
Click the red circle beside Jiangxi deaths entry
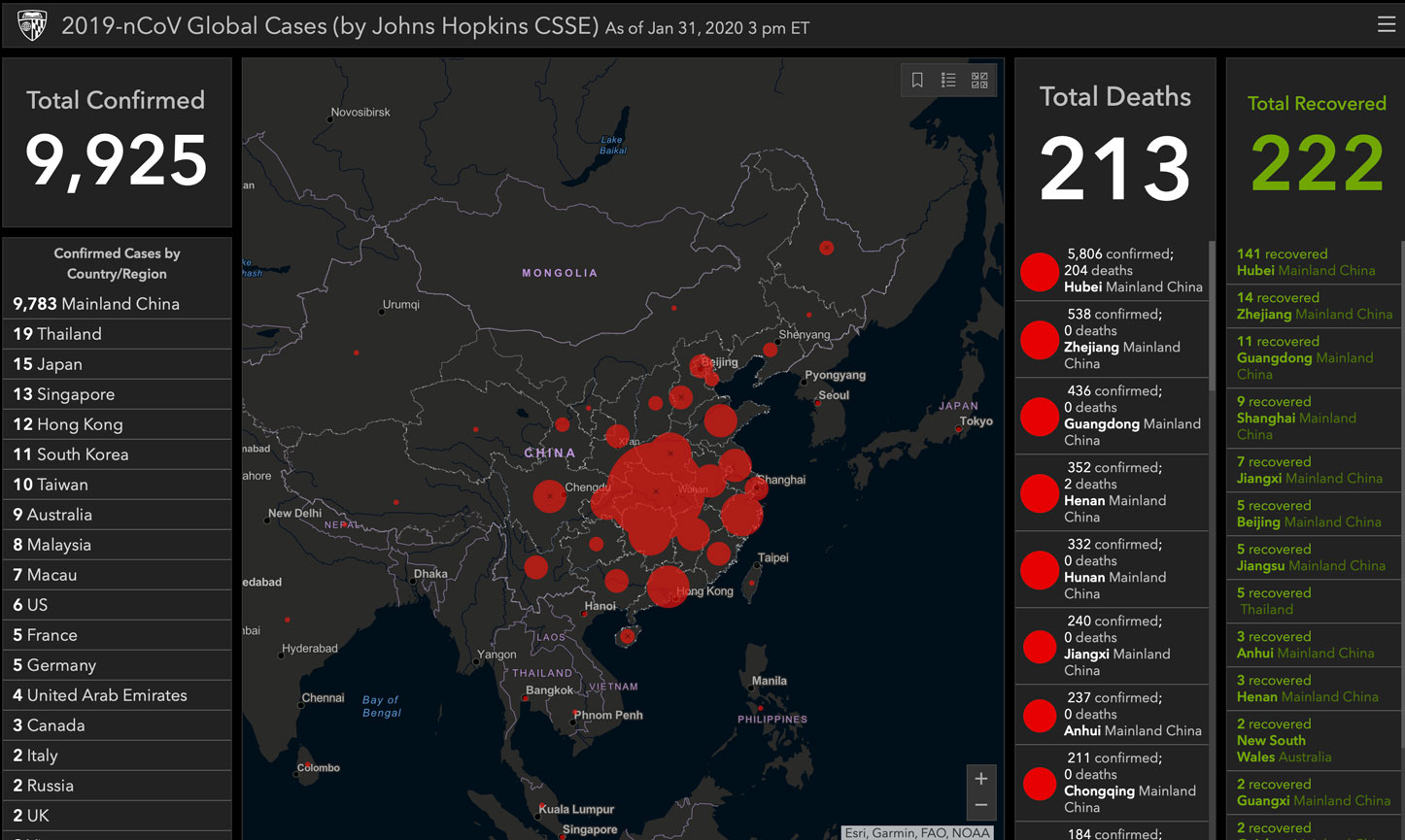point(1040,647)
